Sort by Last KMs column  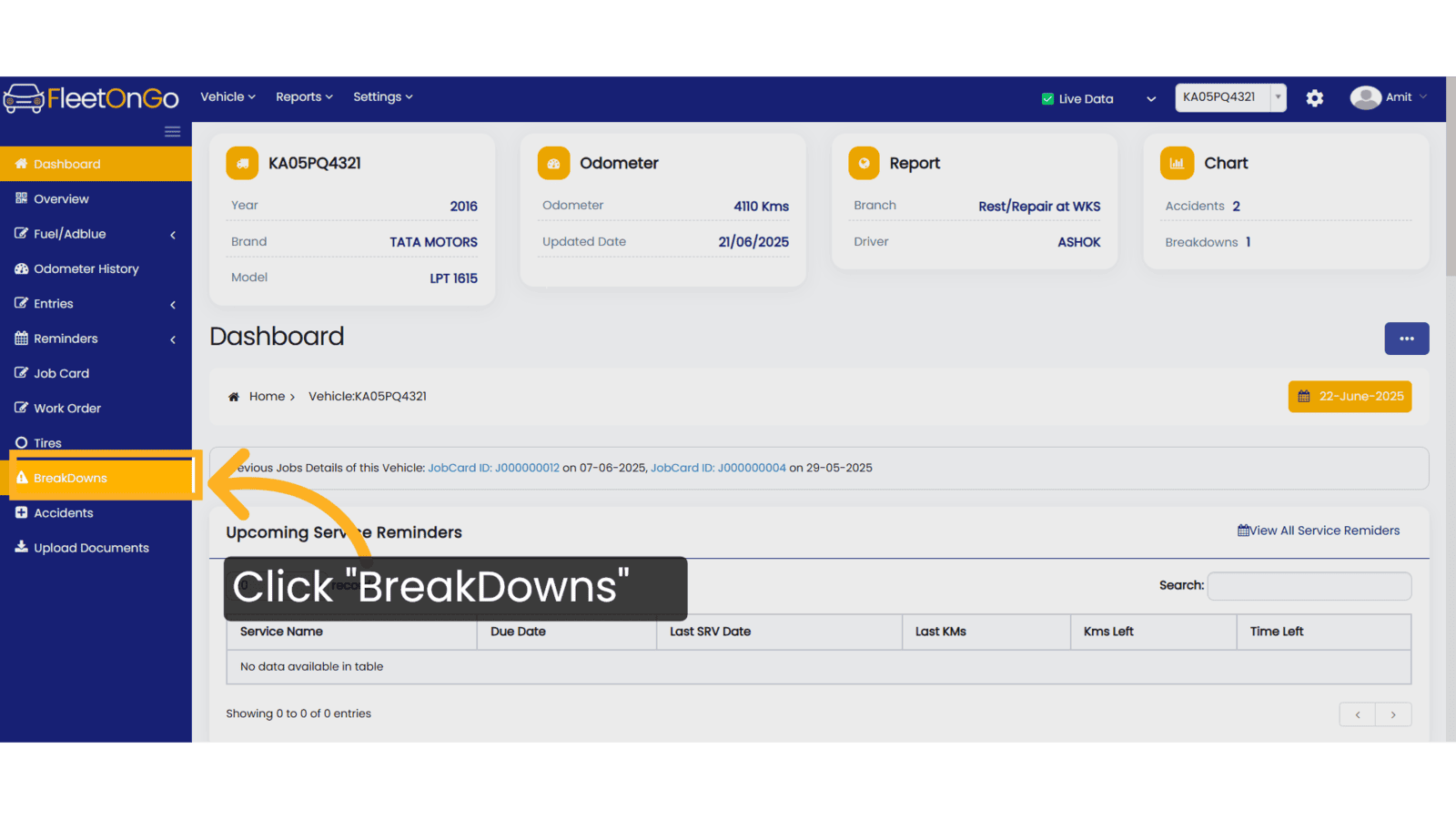coord(986,632)
